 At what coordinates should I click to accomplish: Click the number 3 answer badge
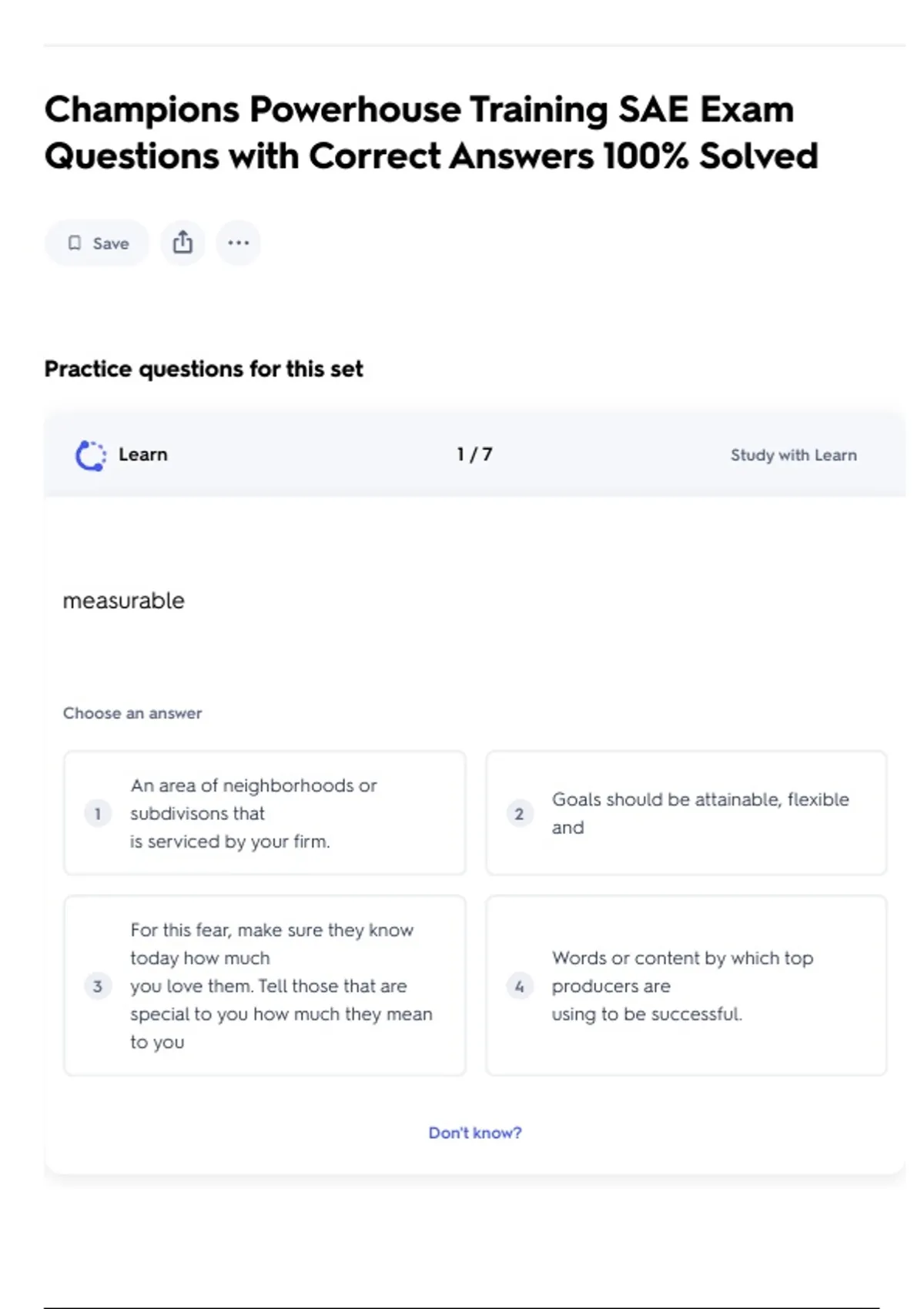coord(98,986)
